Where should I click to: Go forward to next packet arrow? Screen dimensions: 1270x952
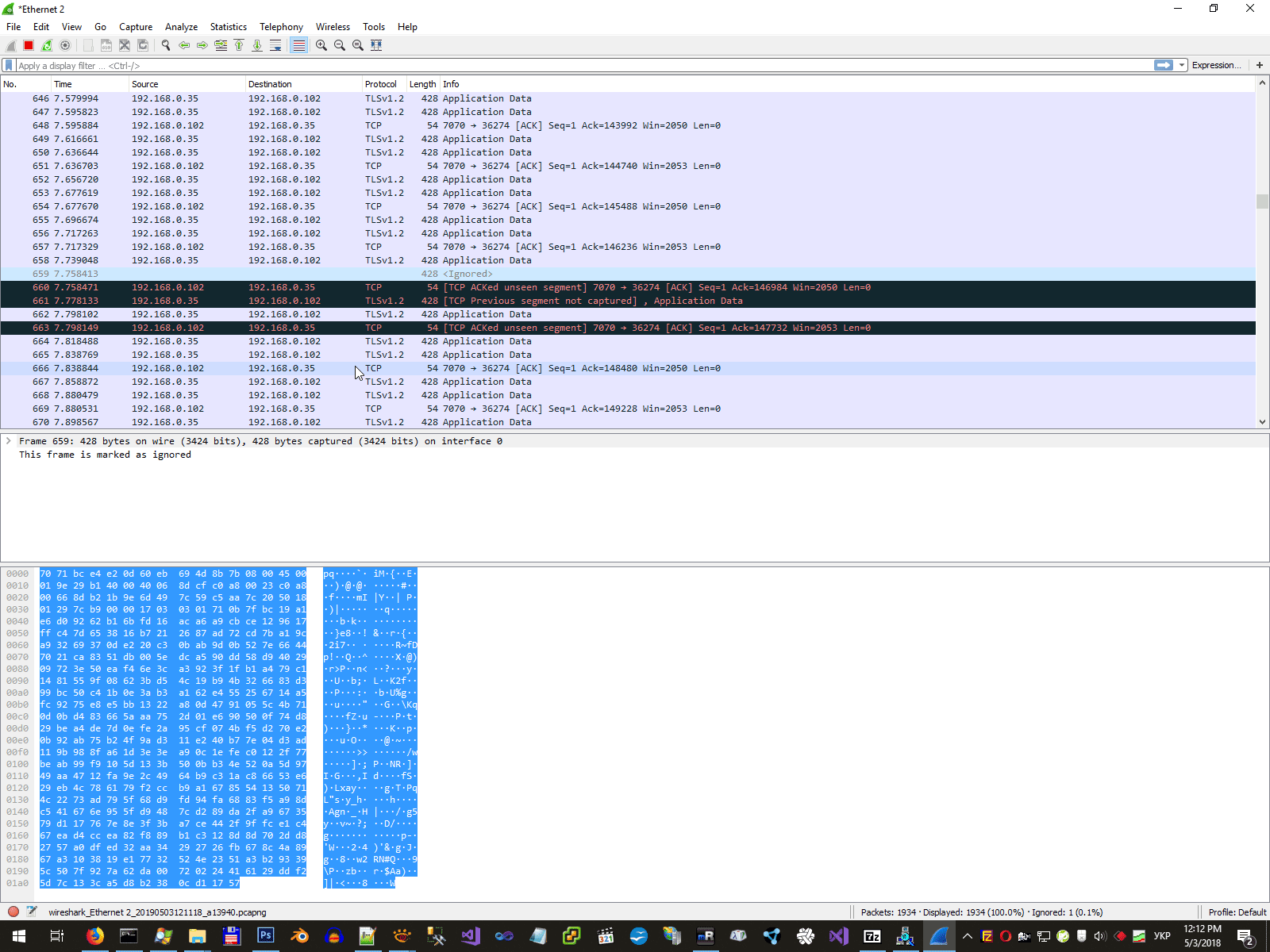click(202, 45)
